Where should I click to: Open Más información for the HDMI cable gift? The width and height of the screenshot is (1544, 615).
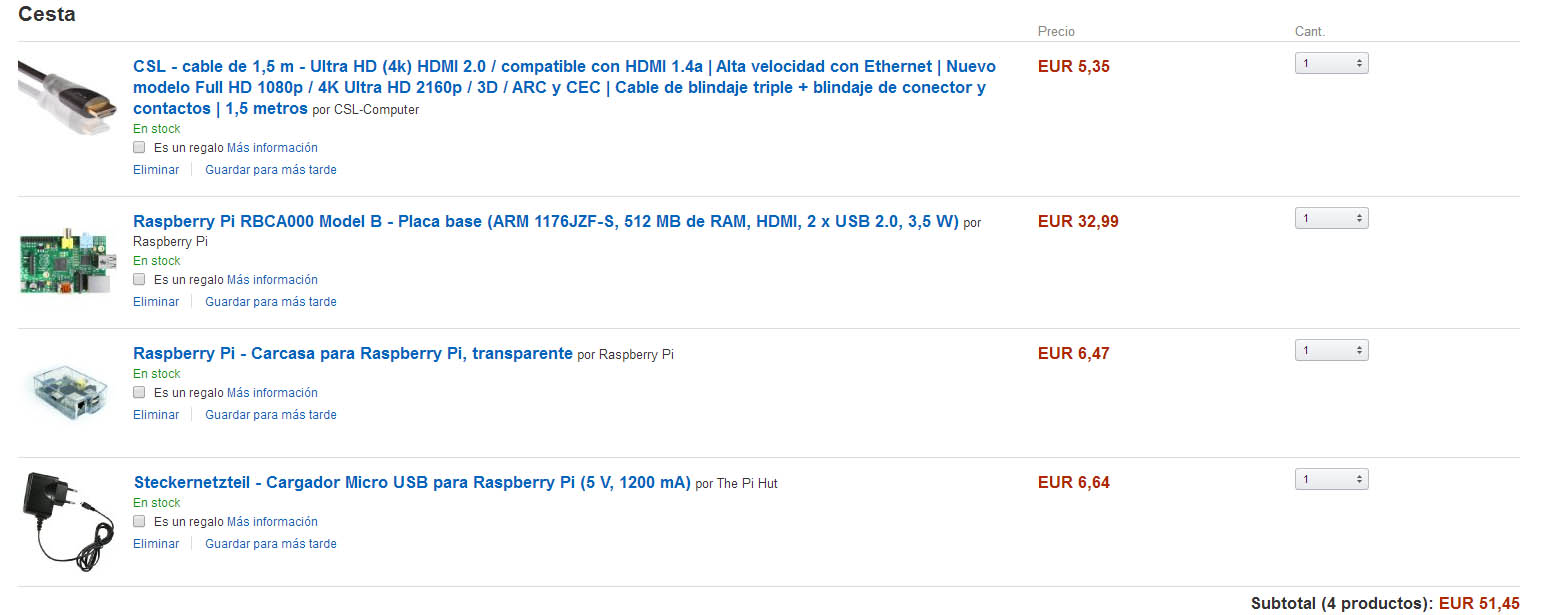coord(272,147)
